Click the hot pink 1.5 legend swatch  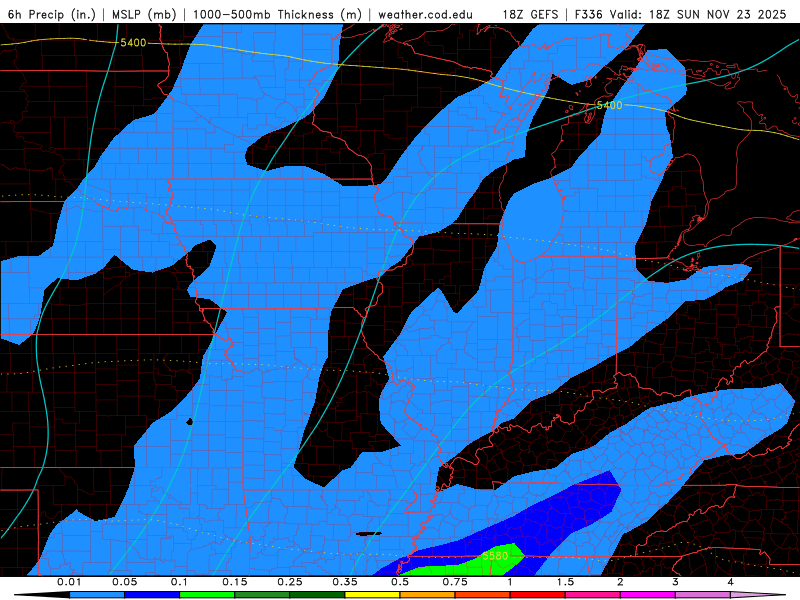[593, 595]
